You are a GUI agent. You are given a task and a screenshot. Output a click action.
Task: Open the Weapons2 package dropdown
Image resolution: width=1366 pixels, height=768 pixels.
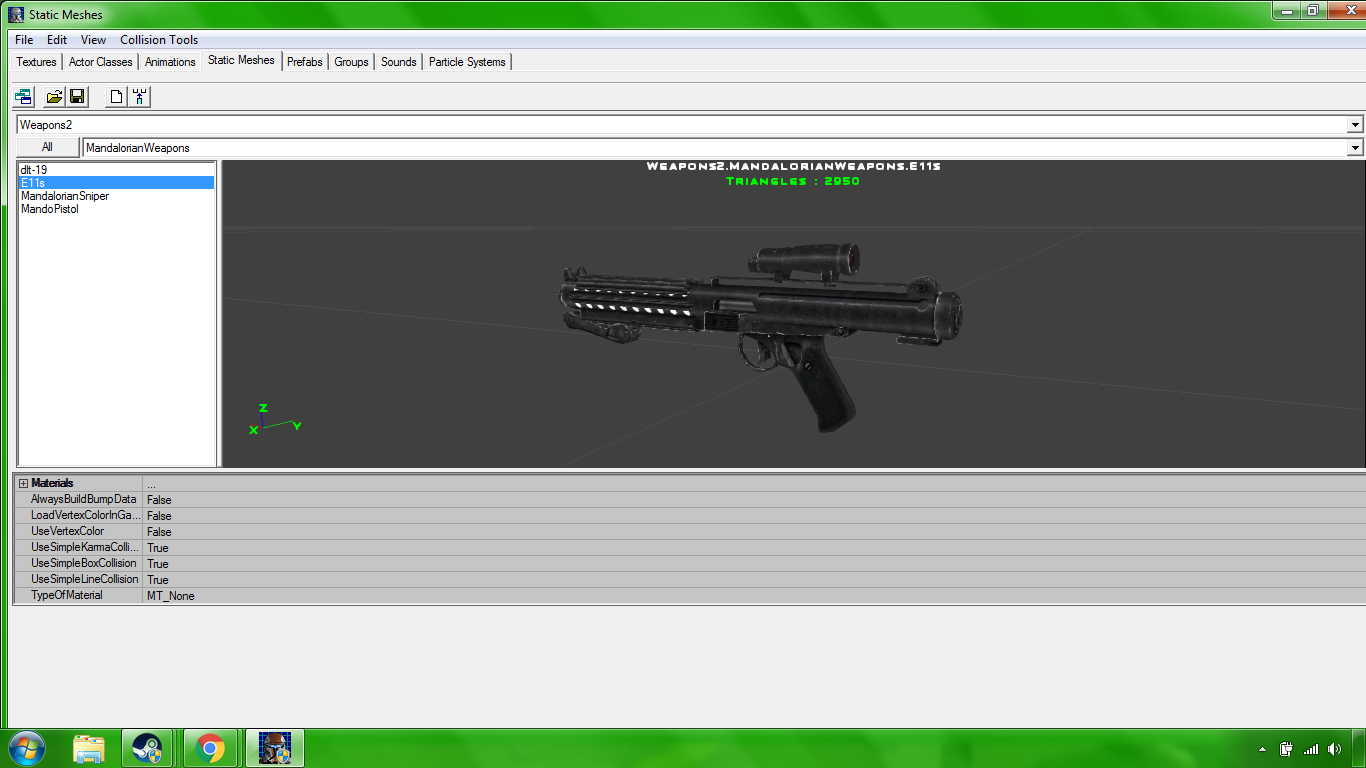pos(1355,125)
